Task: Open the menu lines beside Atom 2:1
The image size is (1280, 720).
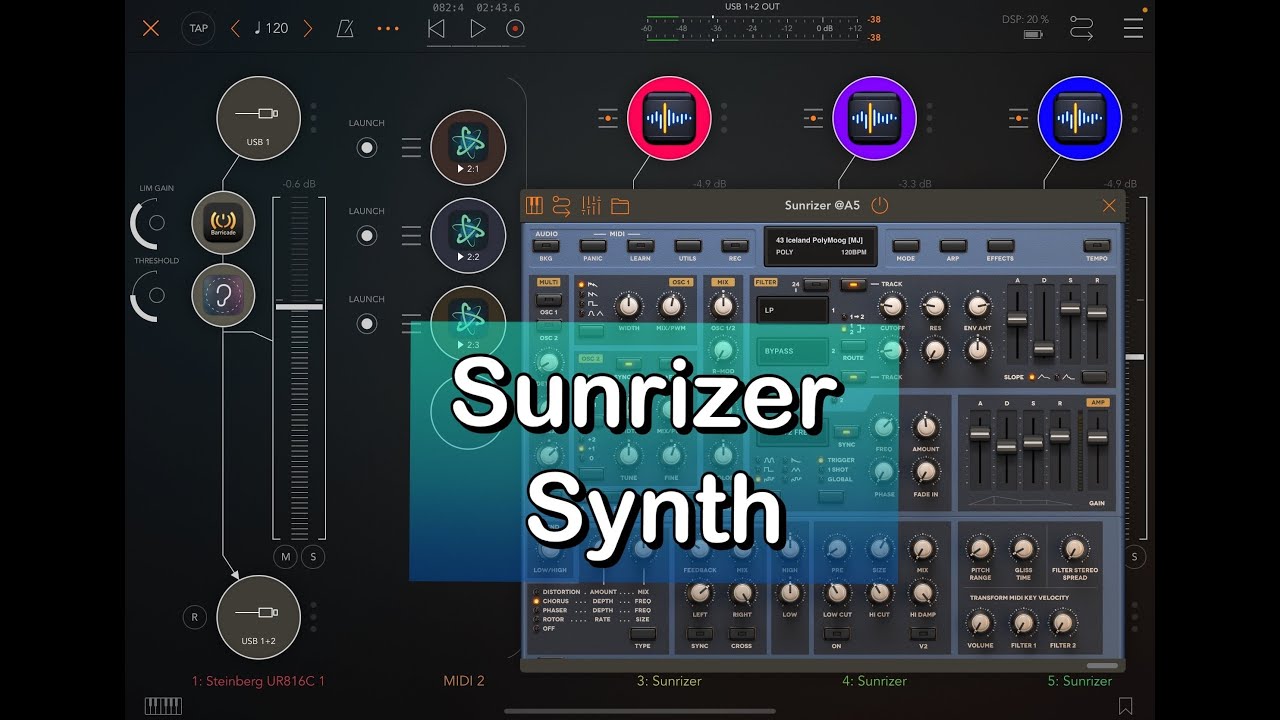Action: (x=411, y=148)
